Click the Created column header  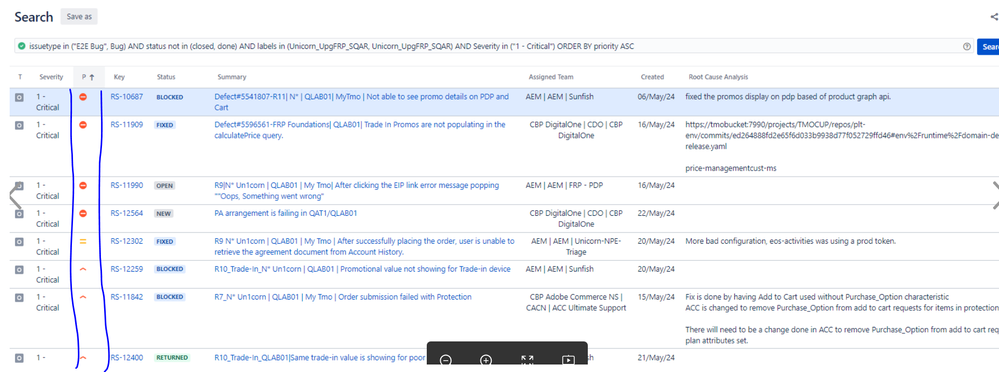point(652,77)
